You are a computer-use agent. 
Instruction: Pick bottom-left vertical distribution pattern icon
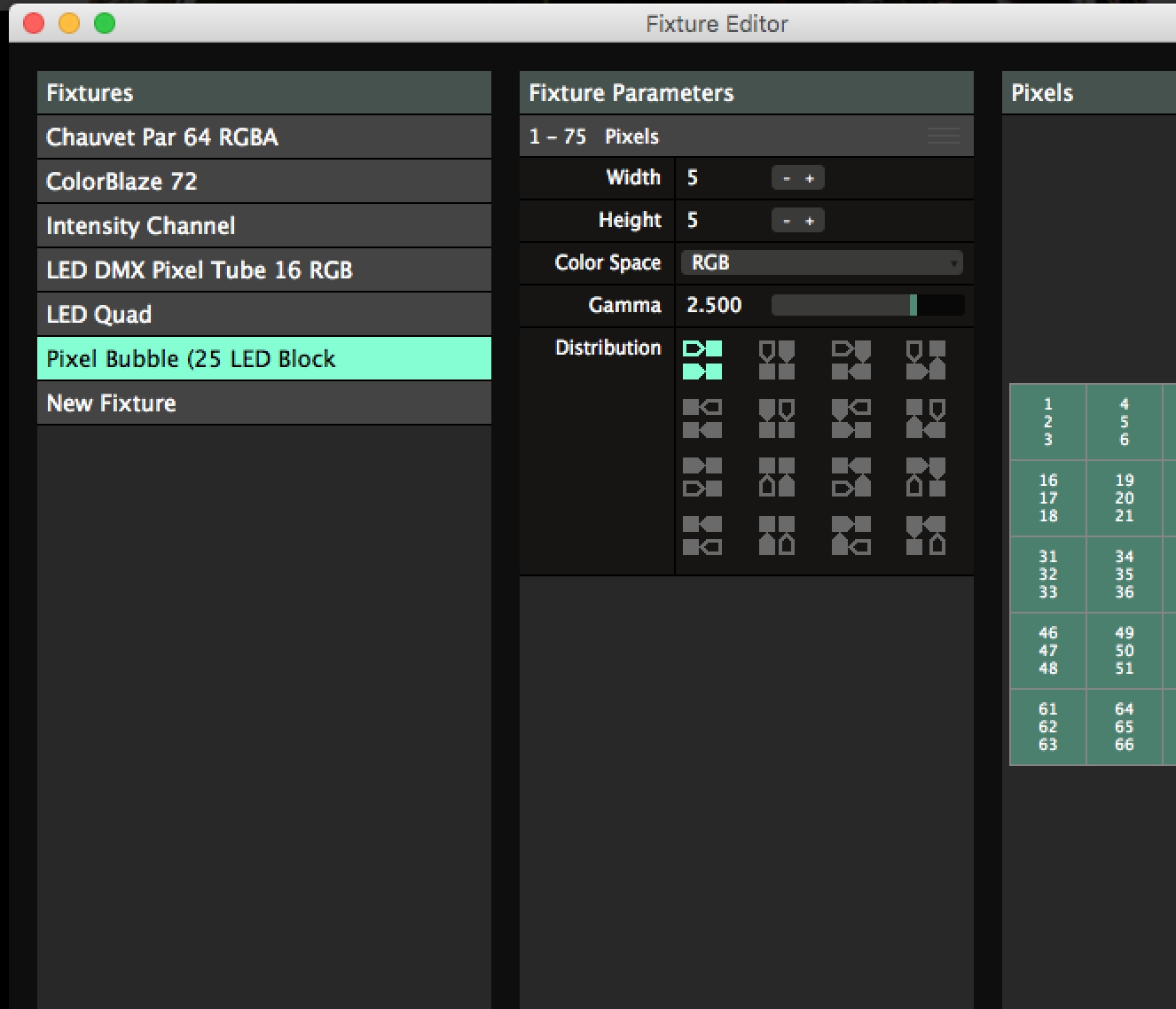777,477
